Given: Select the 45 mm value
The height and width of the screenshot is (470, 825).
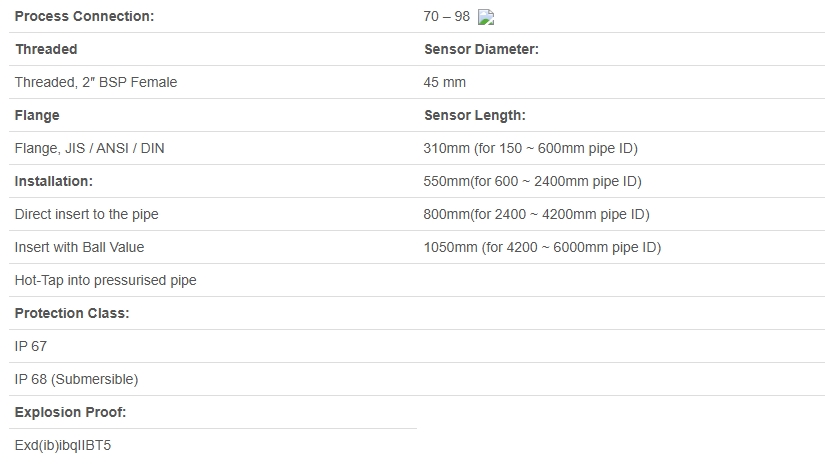Looking at the screenshot, I should 445,82.
